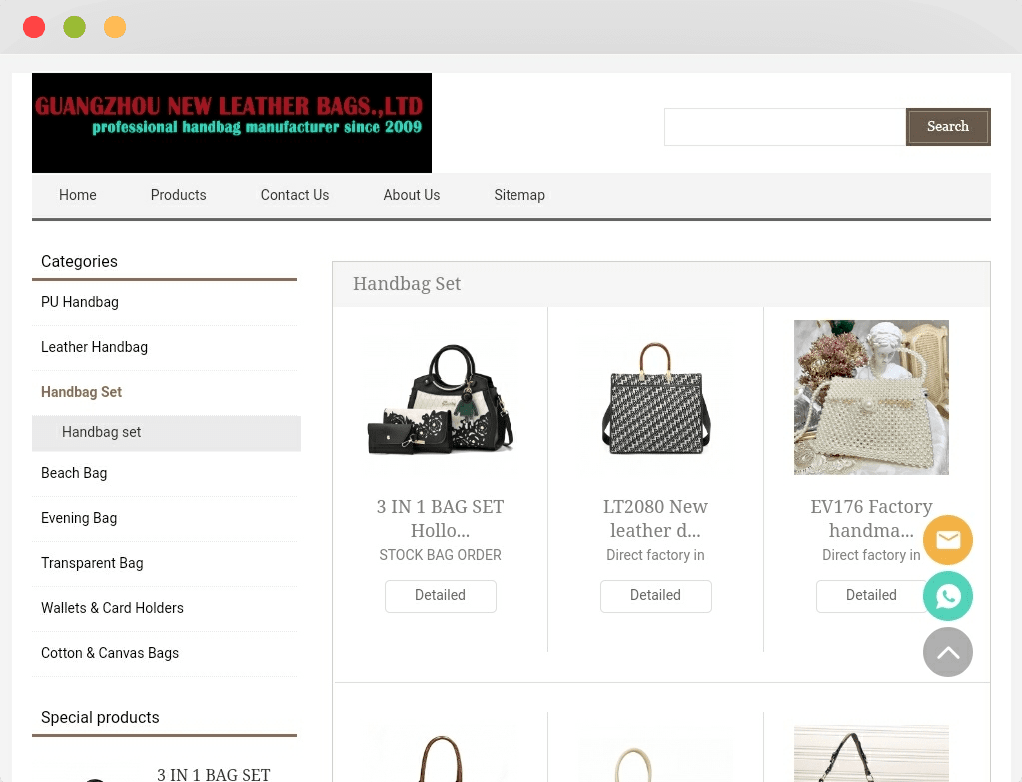Click the gray back-to-top arrow icon
1022x782 pixels.
pyautogui.click(x=948, y=652)
